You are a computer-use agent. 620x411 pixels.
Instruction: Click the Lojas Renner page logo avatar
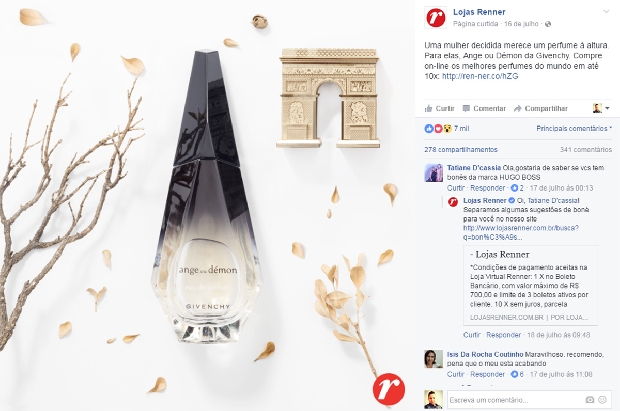(435, 18)
